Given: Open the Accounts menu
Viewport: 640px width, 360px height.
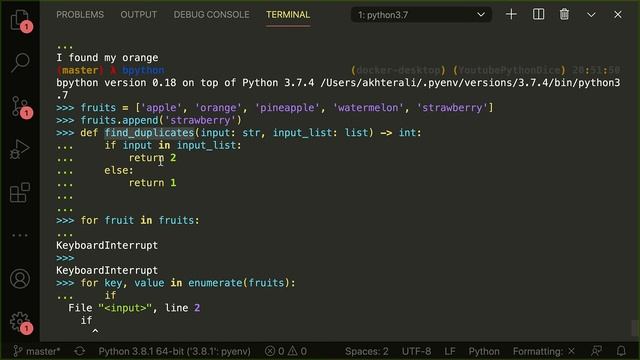Looking at the screenshot, I should pyautogui.click(x=20, y=279).
